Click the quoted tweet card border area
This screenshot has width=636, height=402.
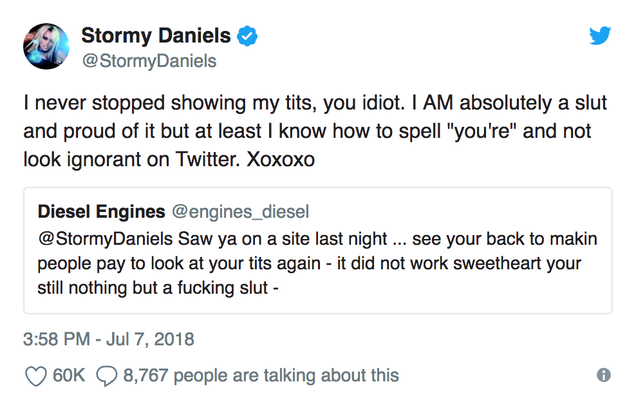(318, 250)
